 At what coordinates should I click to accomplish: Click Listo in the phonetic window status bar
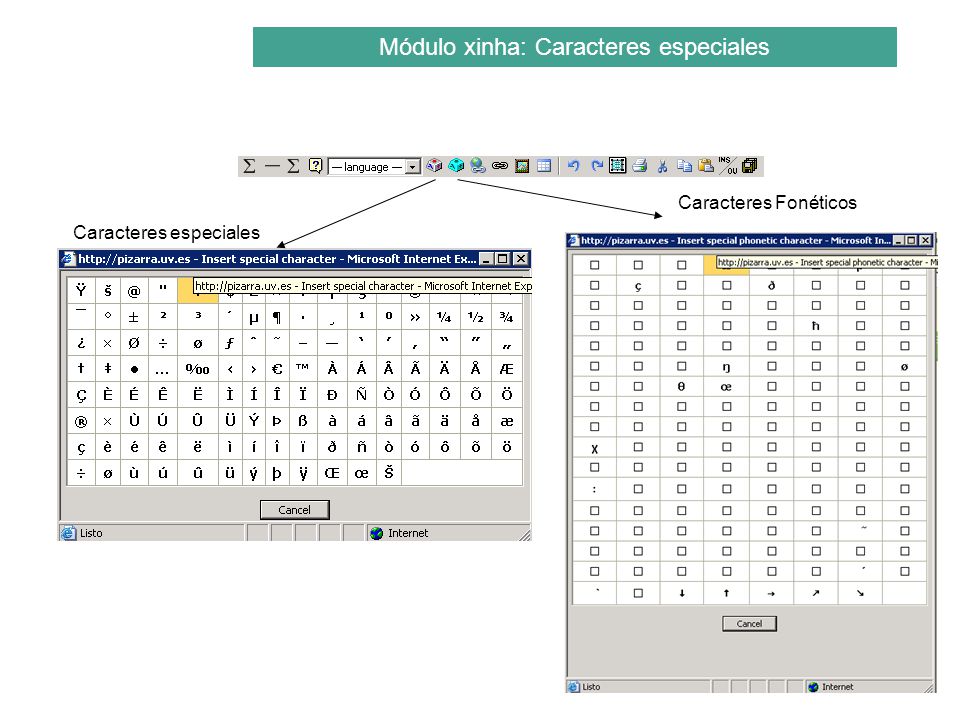point(585,687)
